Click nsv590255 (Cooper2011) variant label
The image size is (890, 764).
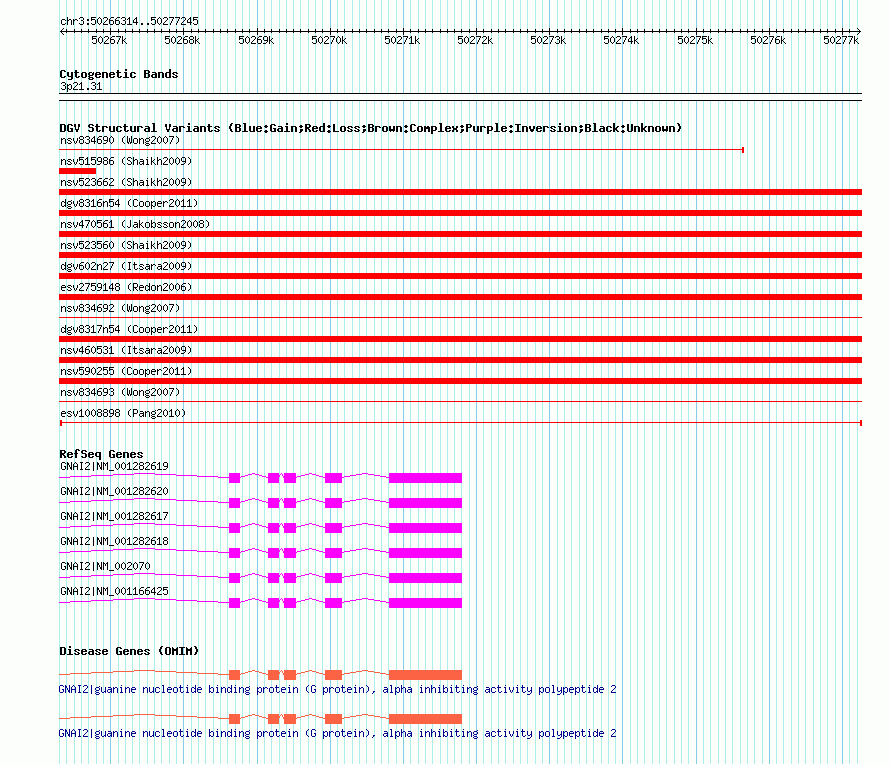tap(126, 371)
